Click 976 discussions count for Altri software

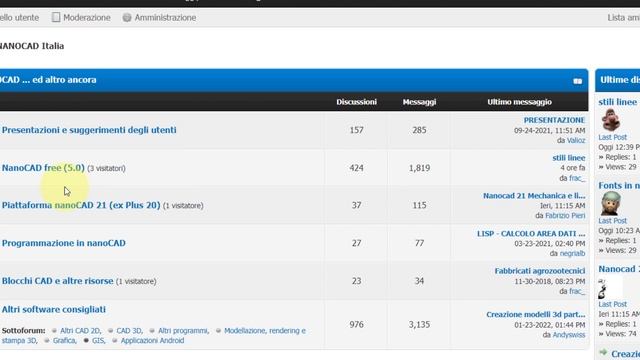(x=356, y=324)
